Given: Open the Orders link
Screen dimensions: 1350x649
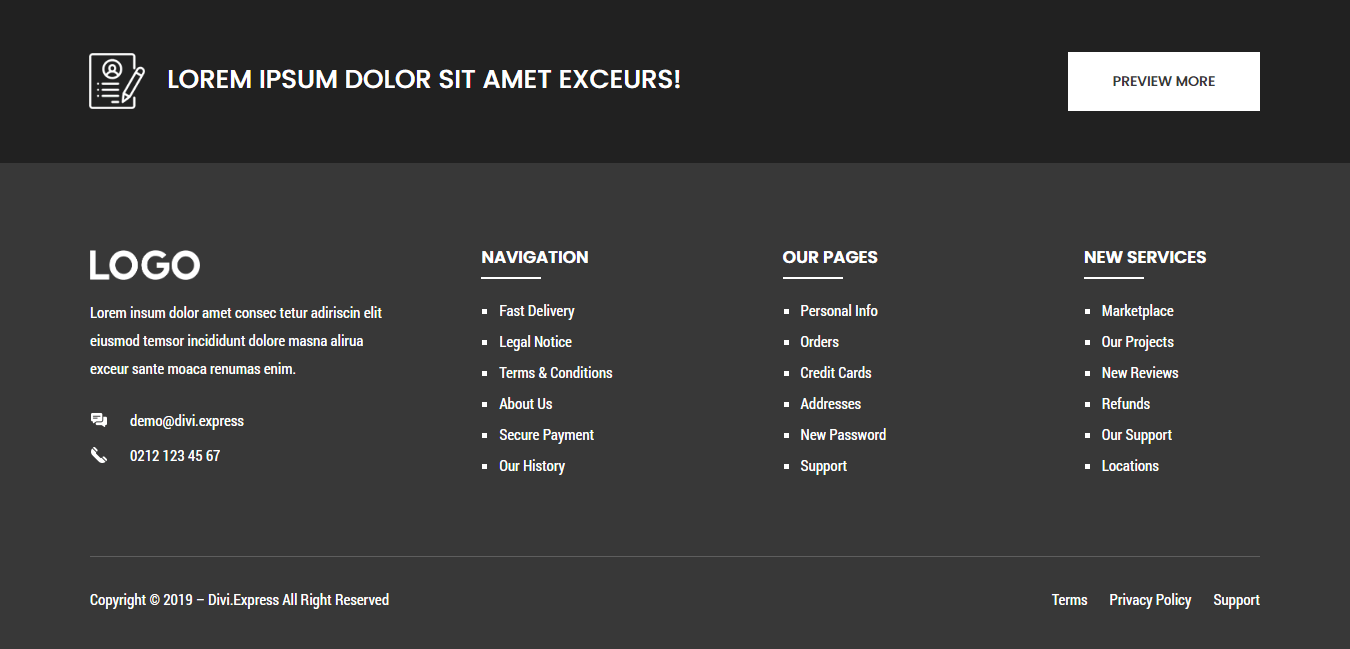Looking at the screenshot, I should (x=819, y=342).
